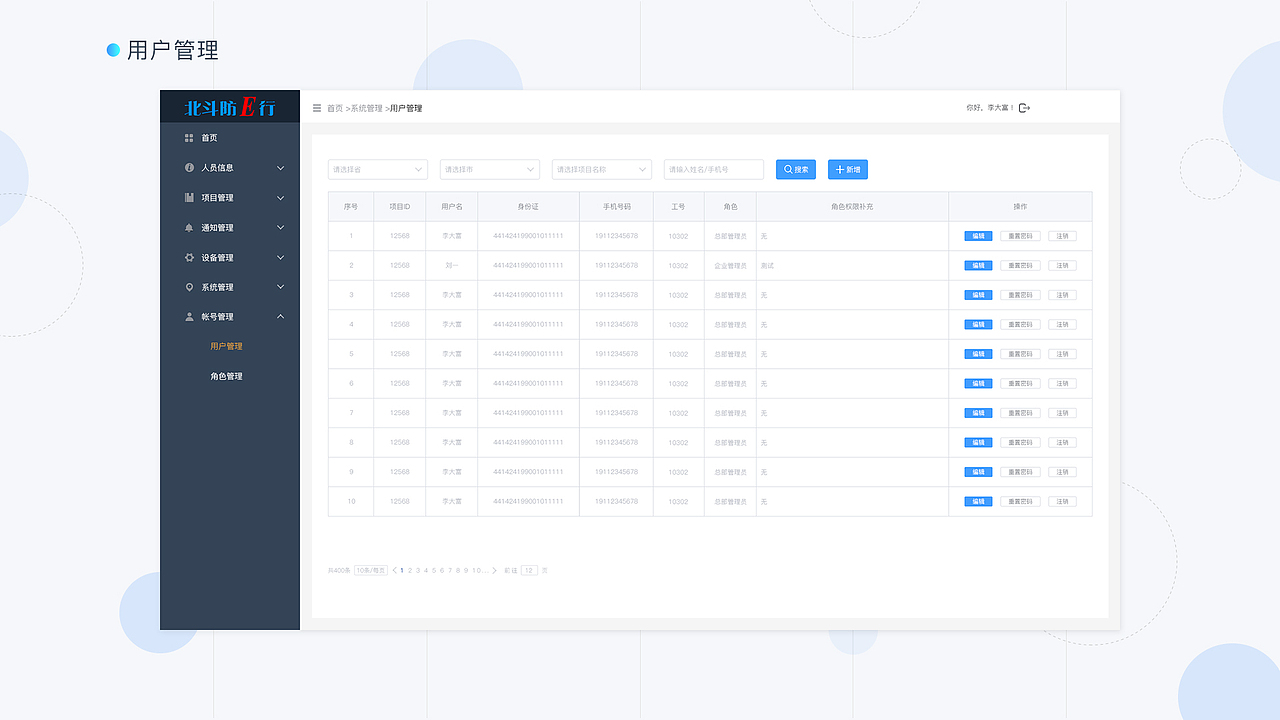Click the 帐号管理 person icon
Viewport: 1280px width, 720px height.
pyautogui.click(x=189, y=317)
